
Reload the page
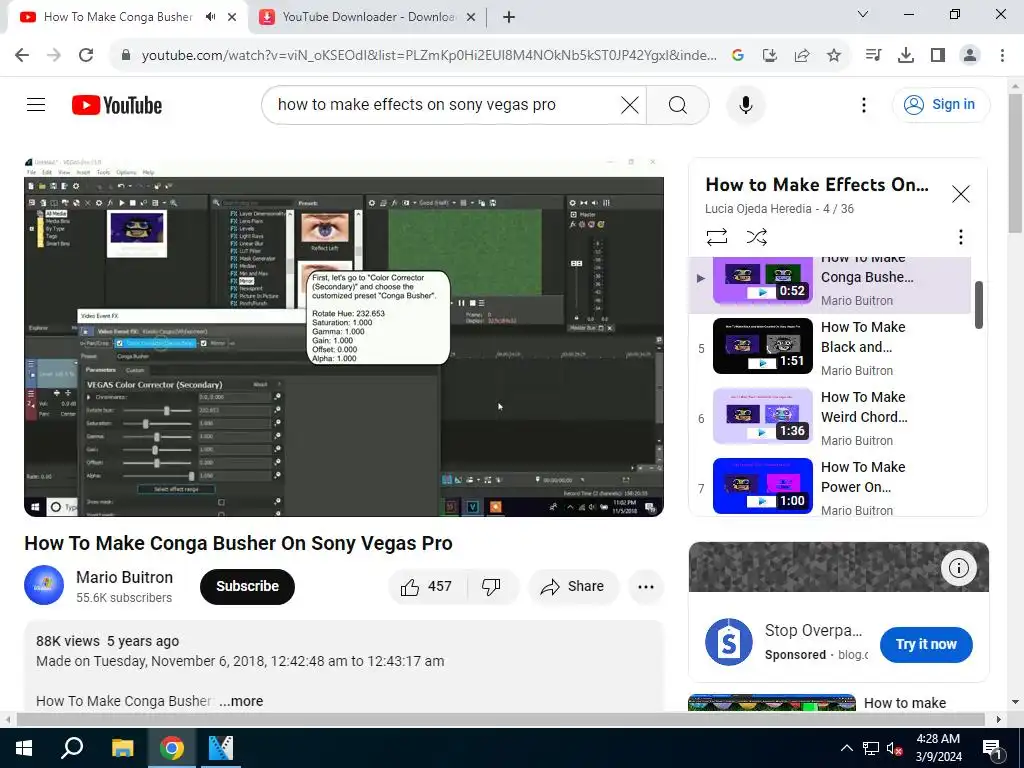click(x=86, y=55)
